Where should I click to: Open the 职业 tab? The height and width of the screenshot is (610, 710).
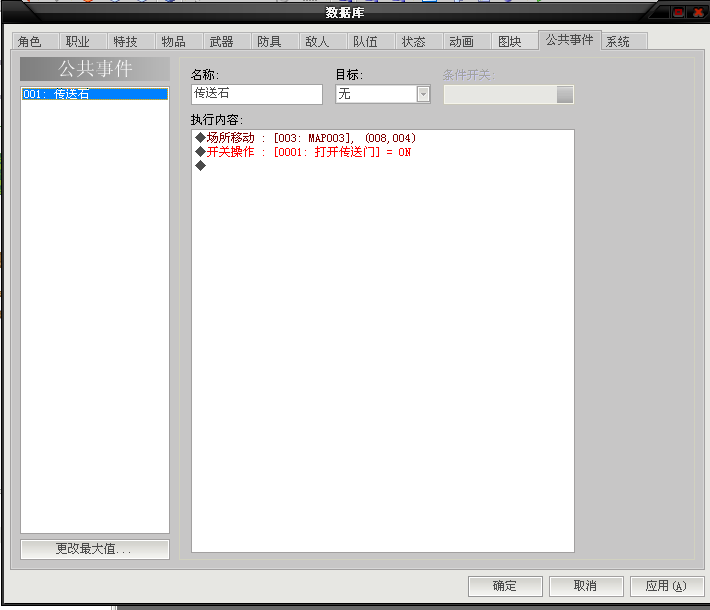(x=83, y=42)
